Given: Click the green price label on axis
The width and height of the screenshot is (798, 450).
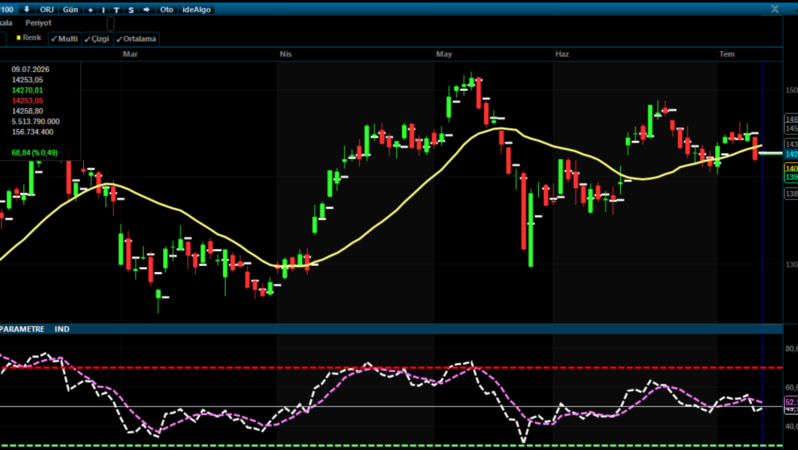Looking at the screenshot, I should (791, 177).
